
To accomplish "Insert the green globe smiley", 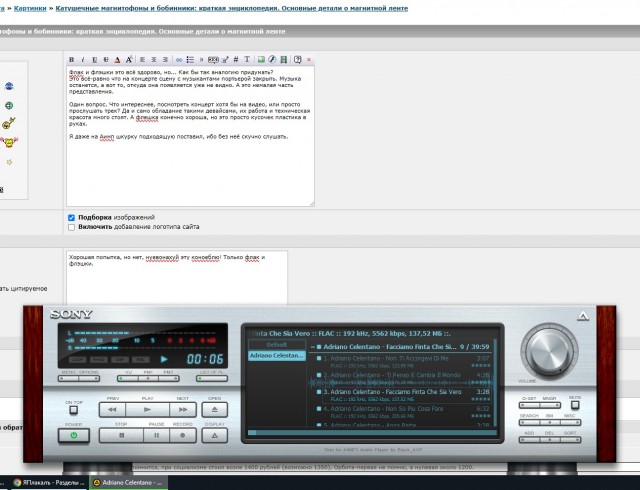I will pos(9,105).
